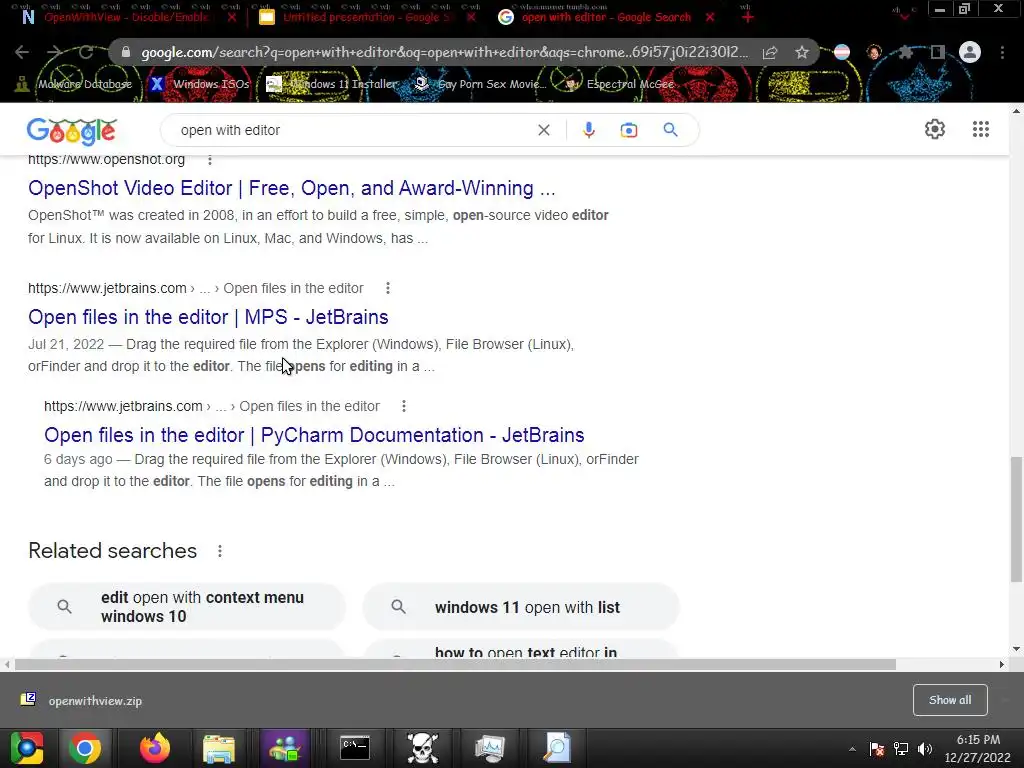Open options menu for MPS JetBrains result
1024x768 pixels.
[388, 288]
